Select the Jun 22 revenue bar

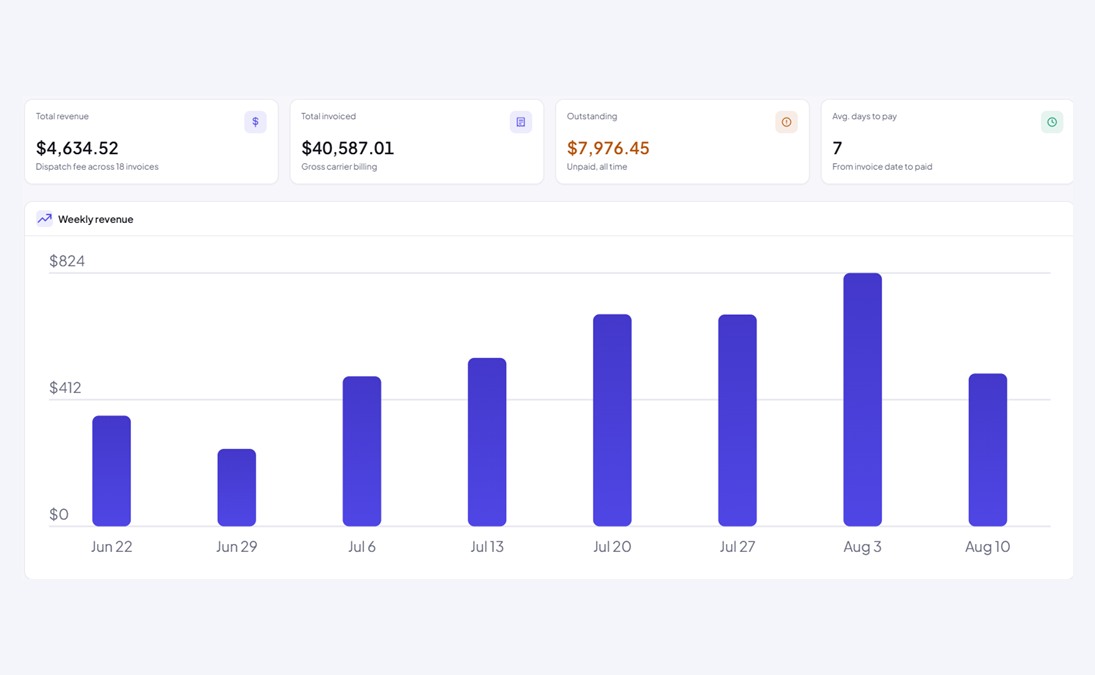[x=112, y=471]
